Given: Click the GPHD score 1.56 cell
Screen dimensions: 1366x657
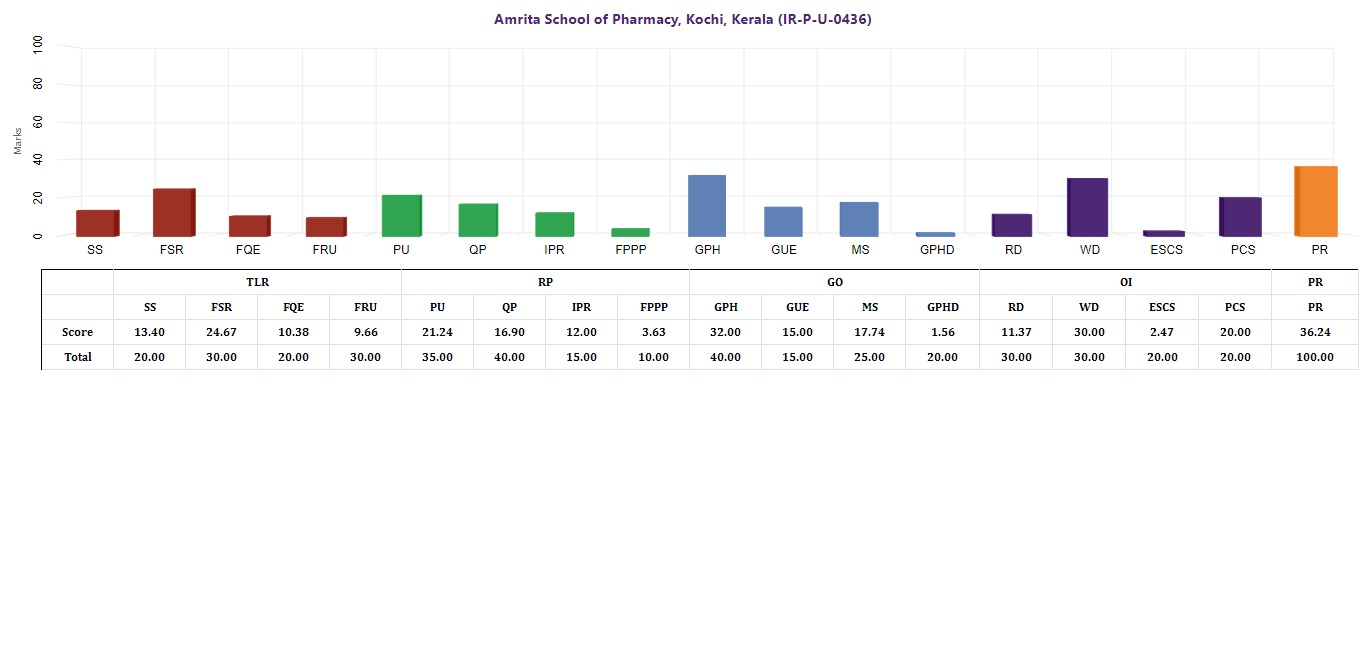Looking at the screenshot, I should pos(942,332).
